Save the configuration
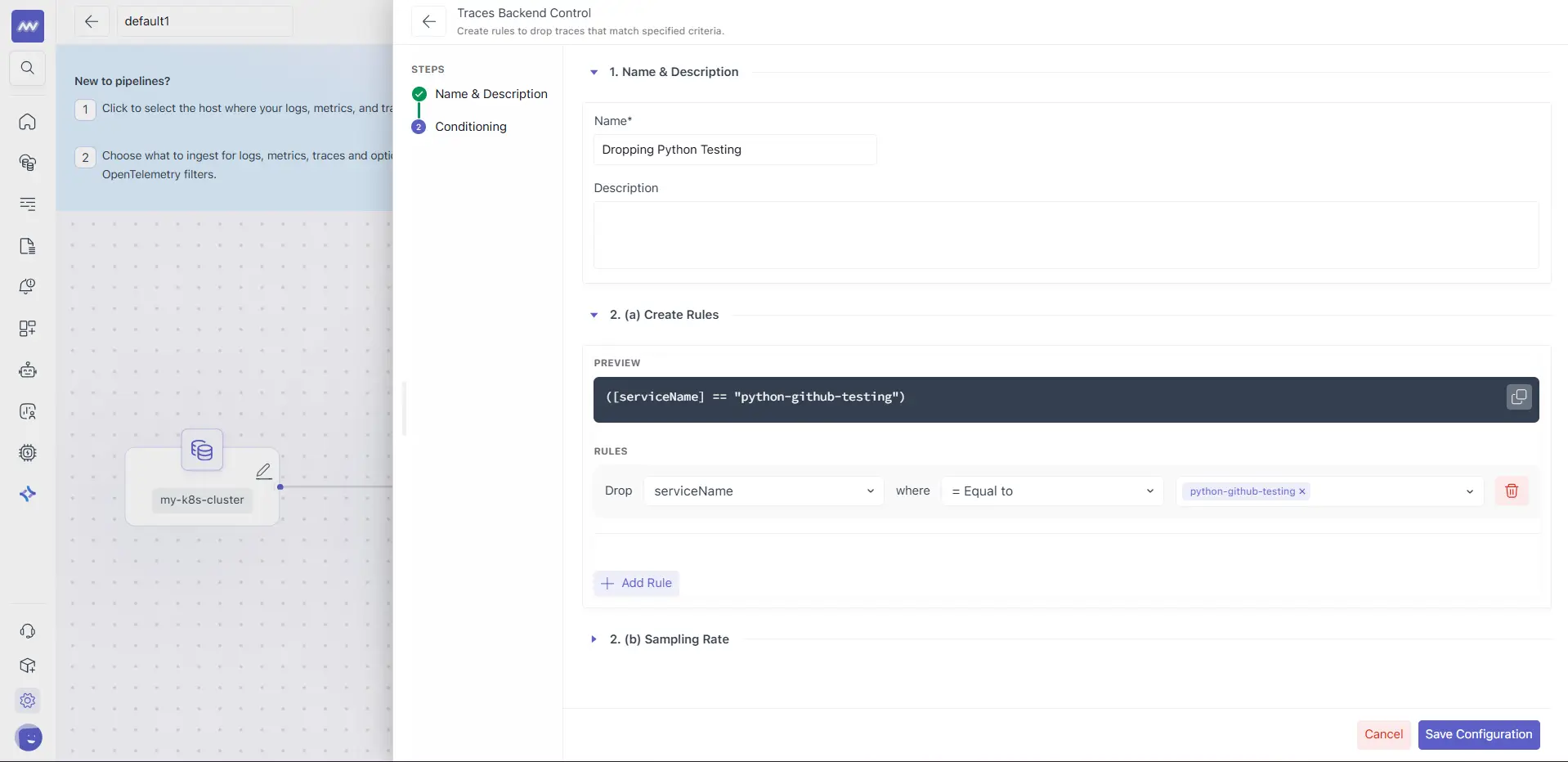Image resolution: width=1568 pixels, height=762 pixels. (1479, 734)
